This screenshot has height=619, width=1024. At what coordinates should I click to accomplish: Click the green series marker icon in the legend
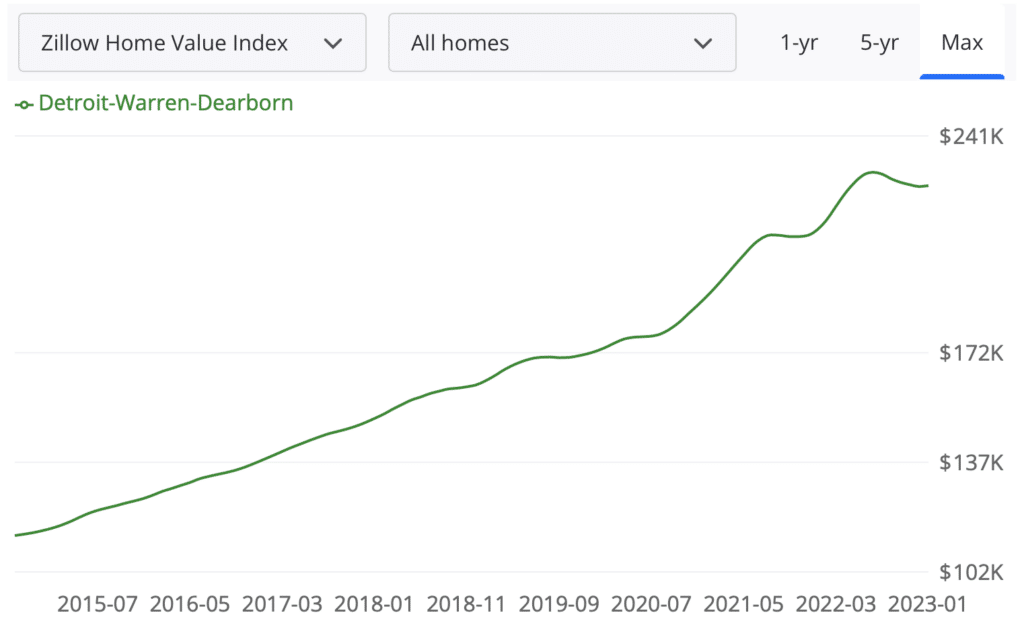coord(22,102)
